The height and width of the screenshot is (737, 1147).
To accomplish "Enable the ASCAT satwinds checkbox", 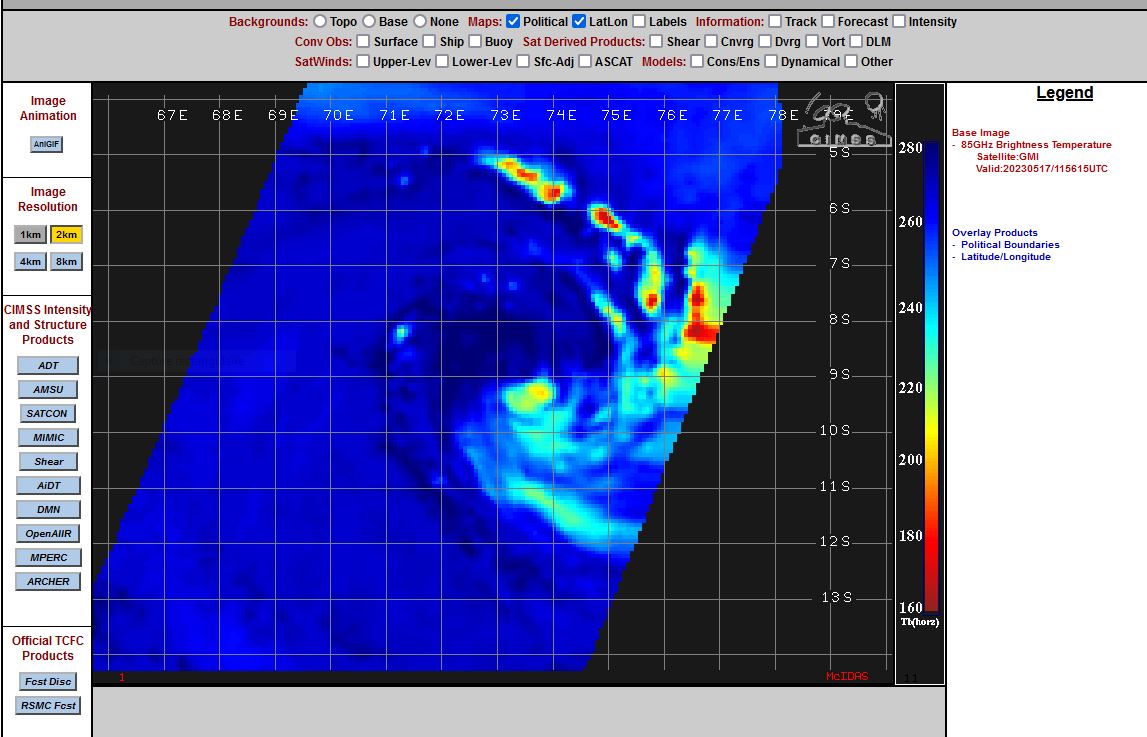I will pyautogui.click(x=585, y=62).
